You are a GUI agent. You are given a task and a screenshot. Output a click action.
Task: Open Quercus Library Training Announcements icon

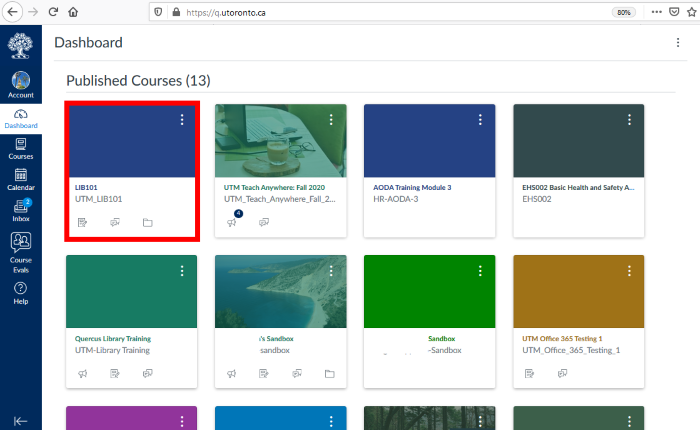82,373
